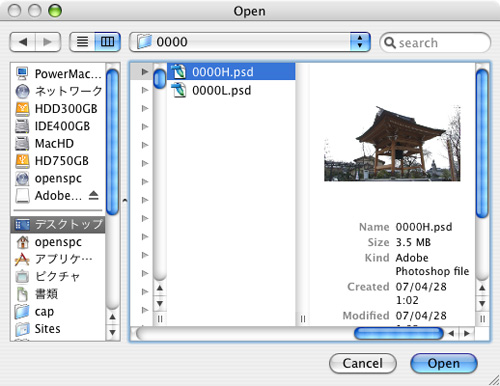Go forward with the right arrow button
The image size is (500, 386).
click(x=48, y=42)
